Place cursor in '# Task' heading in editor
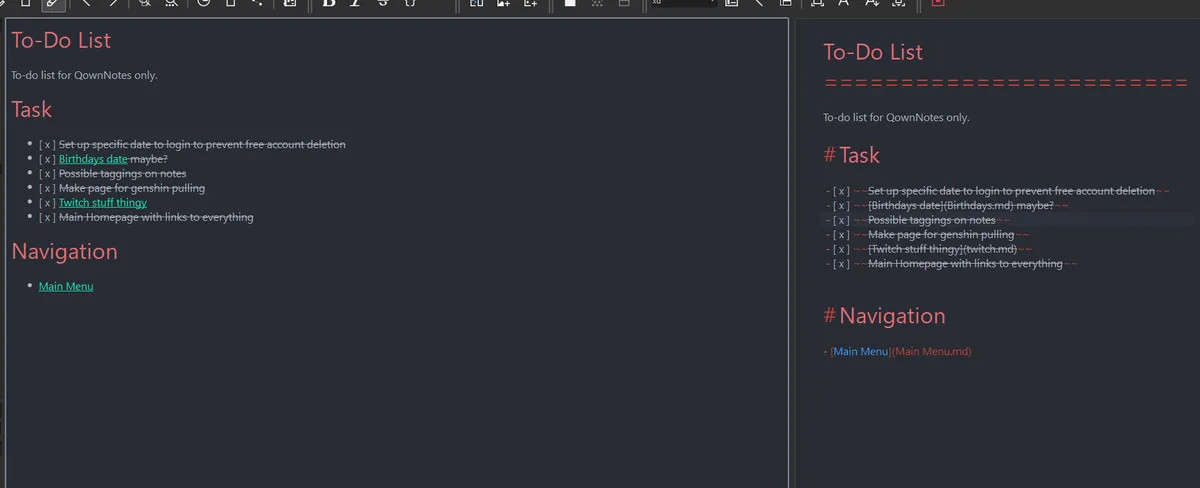 coord(851,155)
